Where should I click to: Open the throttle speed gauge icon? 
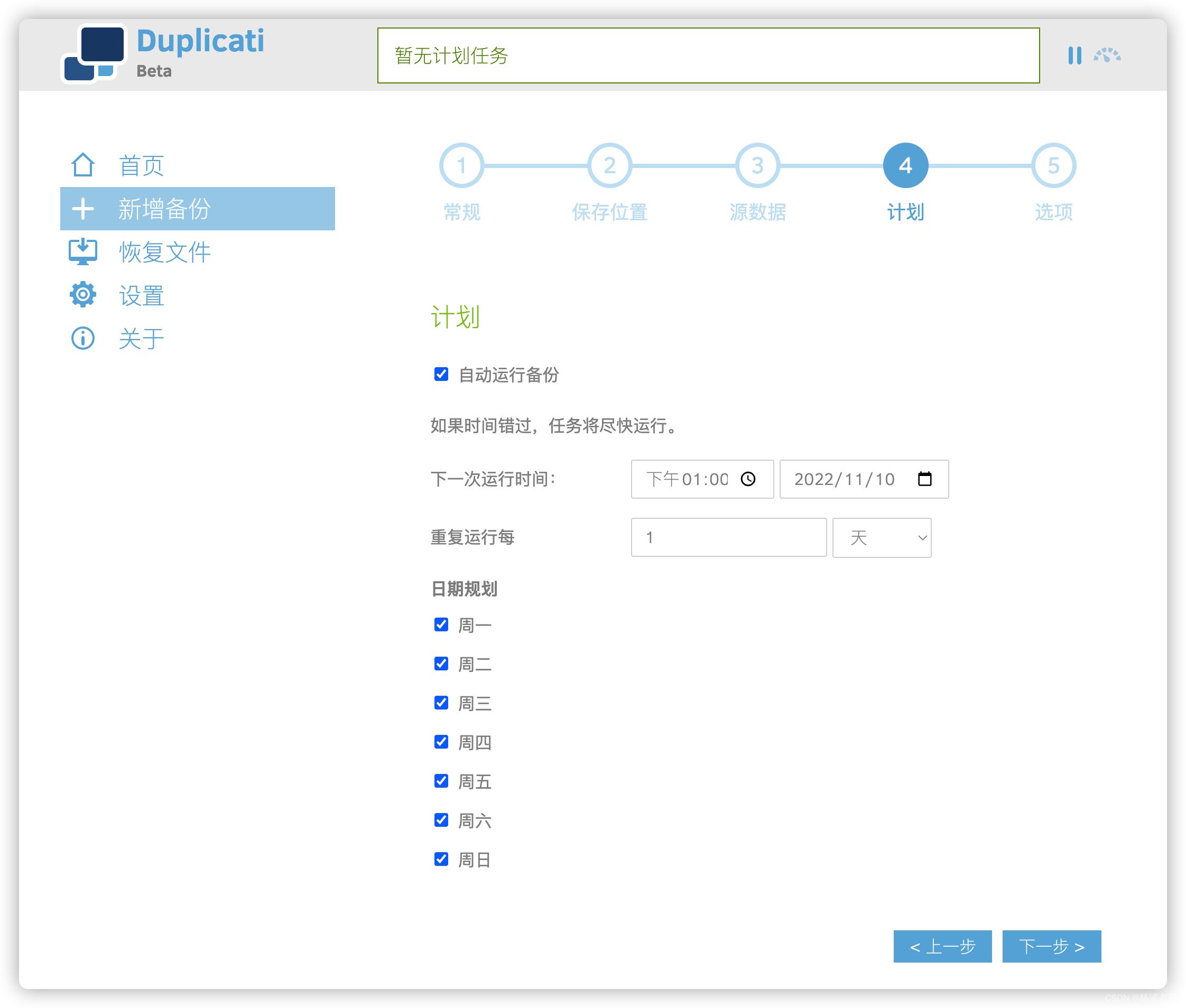[1107, 55]
